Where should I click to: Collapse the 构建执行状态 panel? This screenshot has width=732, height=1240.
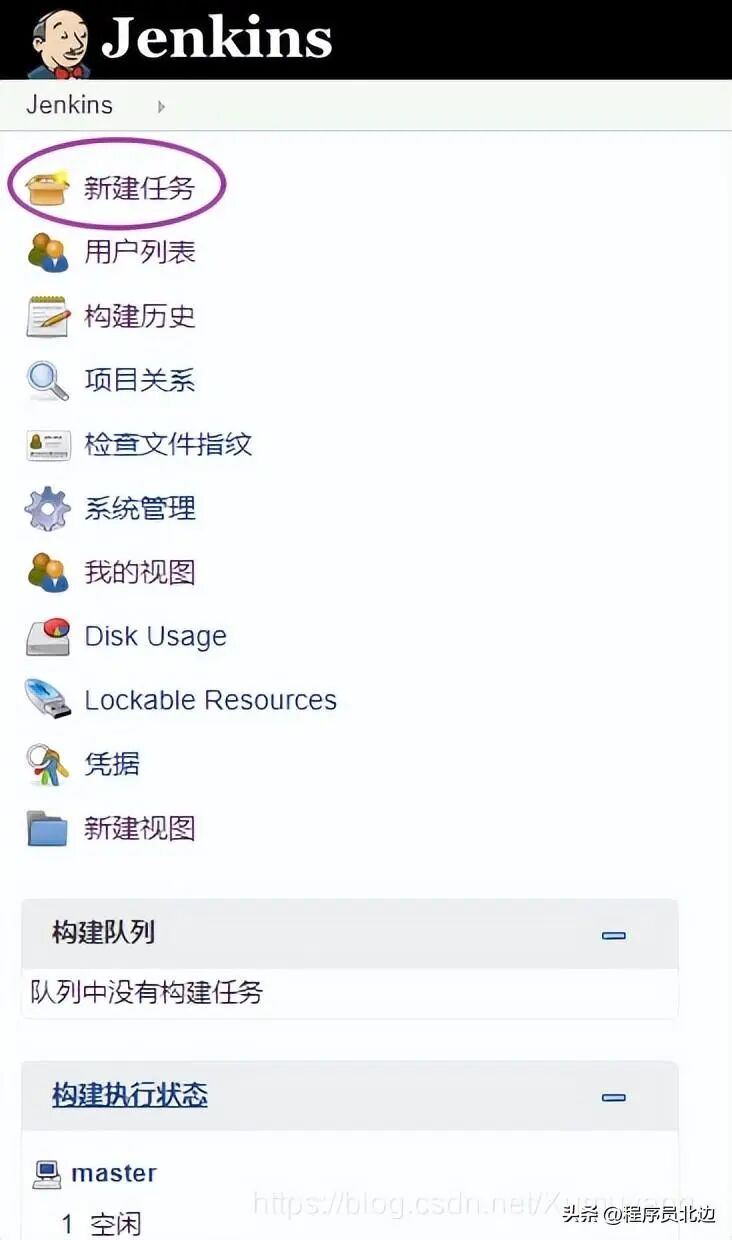(x=614, y=1097)
